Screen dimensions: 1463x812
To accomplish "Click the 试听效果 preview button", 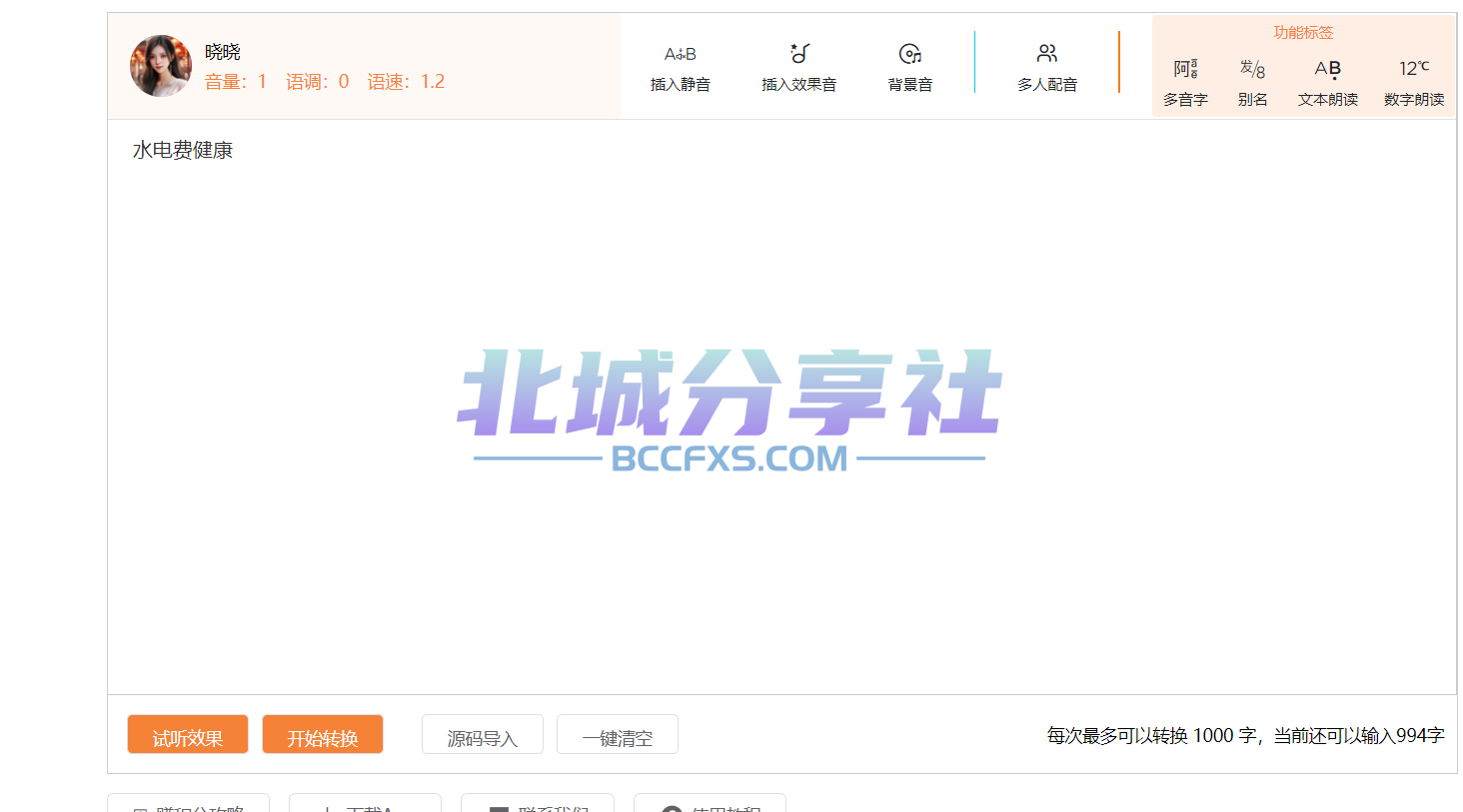I will [x=188, y=734].
